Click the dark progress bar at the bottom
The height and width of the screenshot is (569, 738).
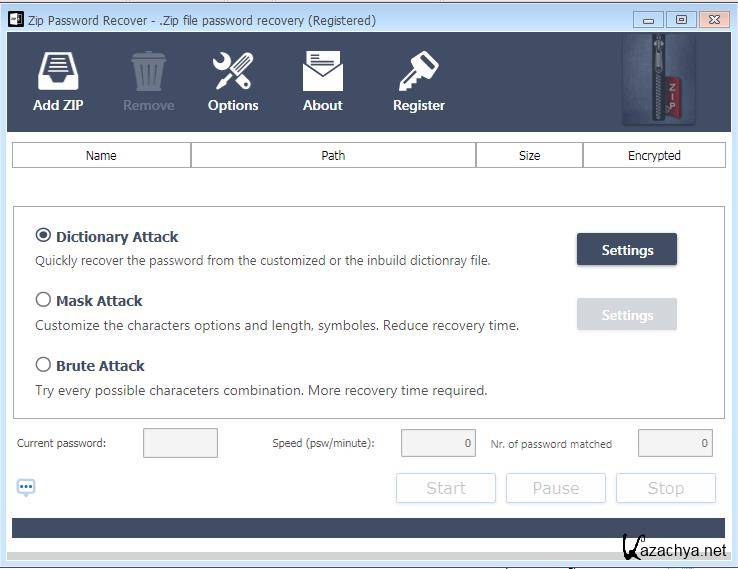(x=368, y=528)
